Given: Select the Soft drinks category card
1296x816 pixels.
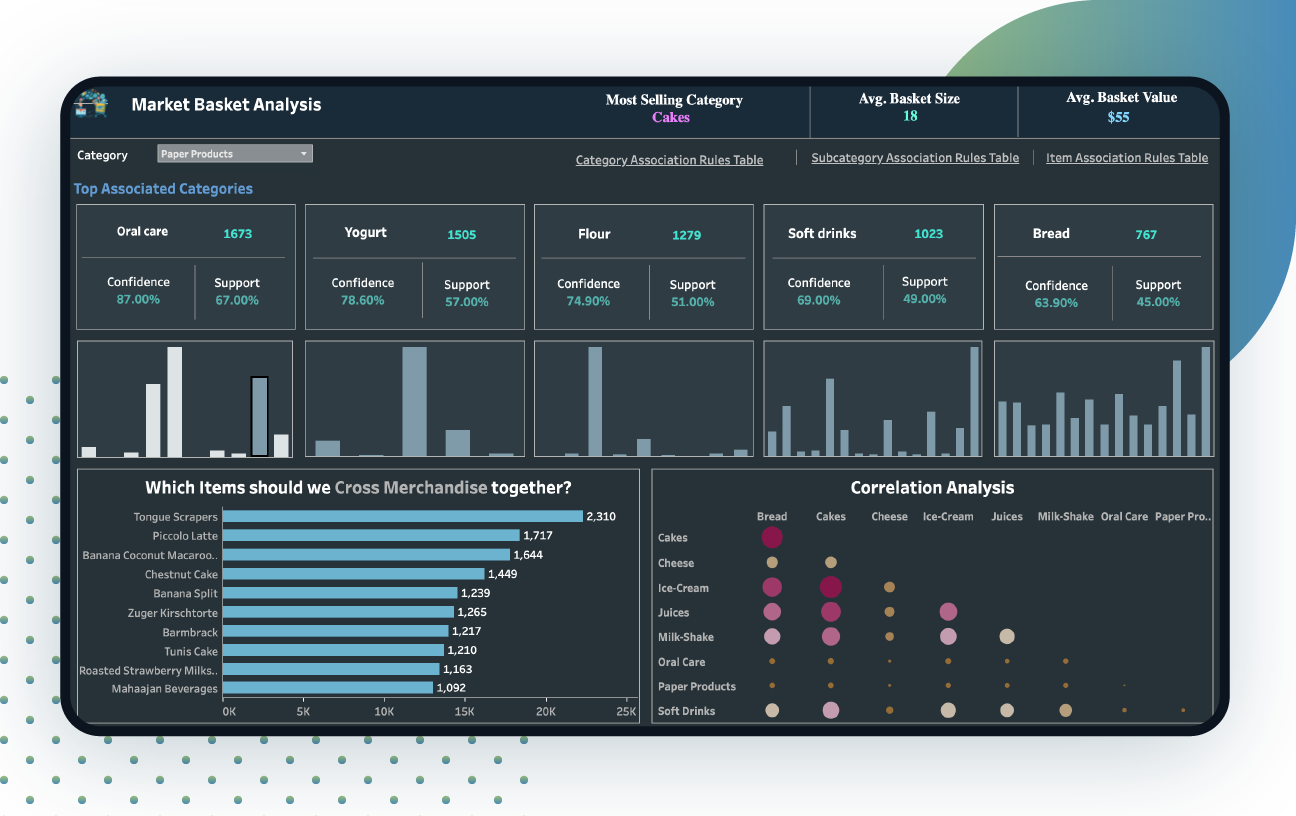Looking at the screenshot, I should coord(873,267).
